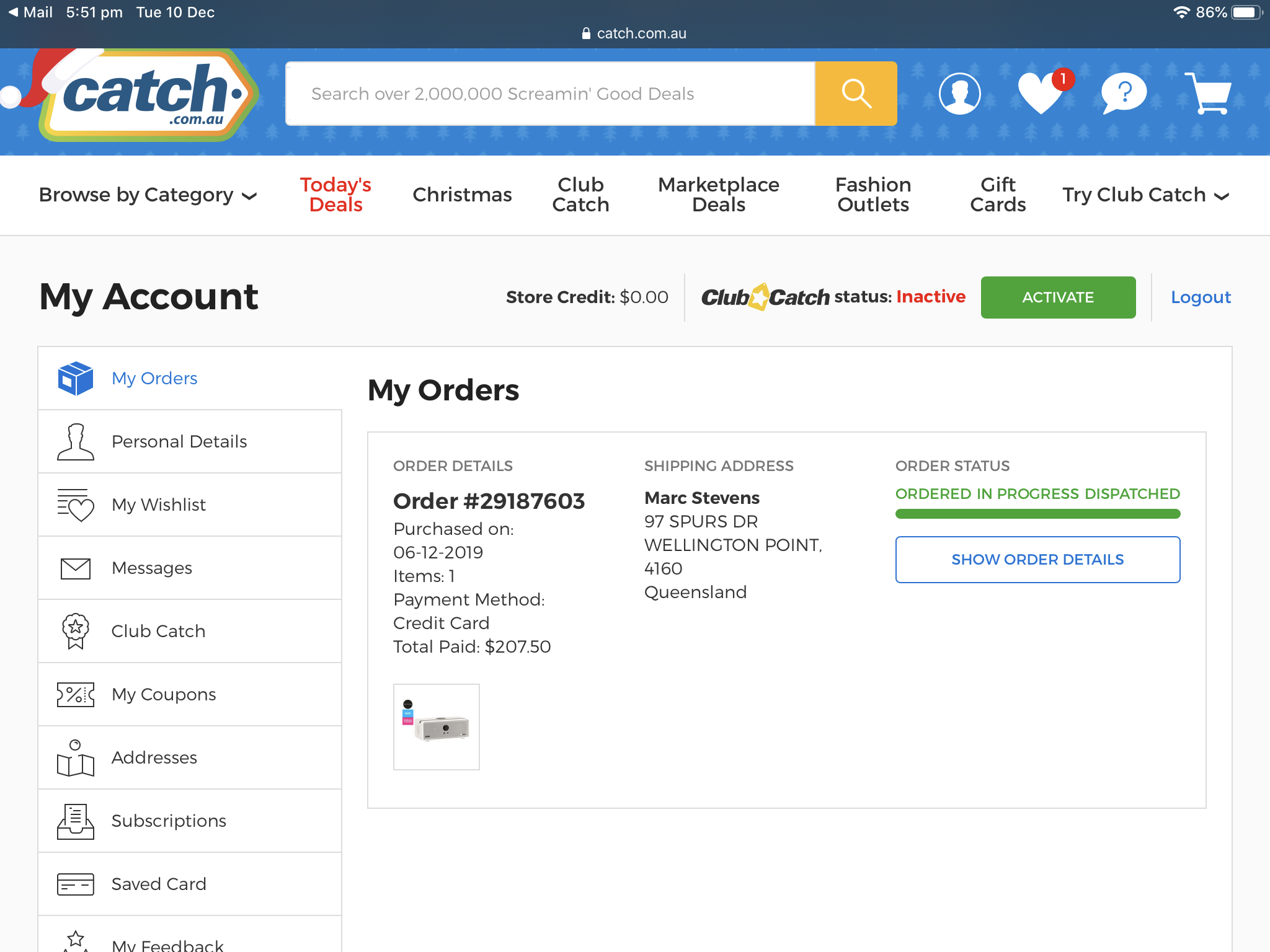
Task: Click the My Wishlist heart list icon
Action: [75, 505]
